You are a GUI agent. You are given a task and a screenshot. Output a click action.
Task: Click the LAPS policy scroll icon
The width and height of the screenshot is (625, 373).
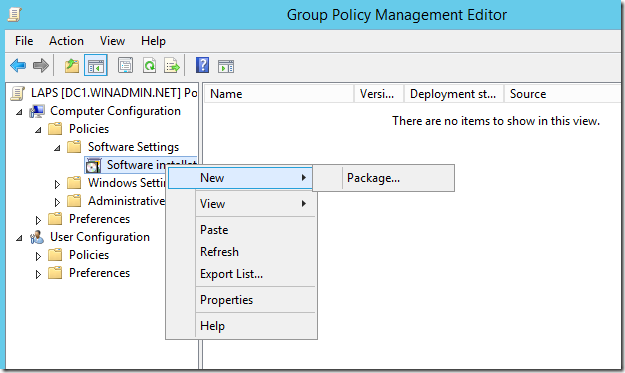click(x=18, y=93)
